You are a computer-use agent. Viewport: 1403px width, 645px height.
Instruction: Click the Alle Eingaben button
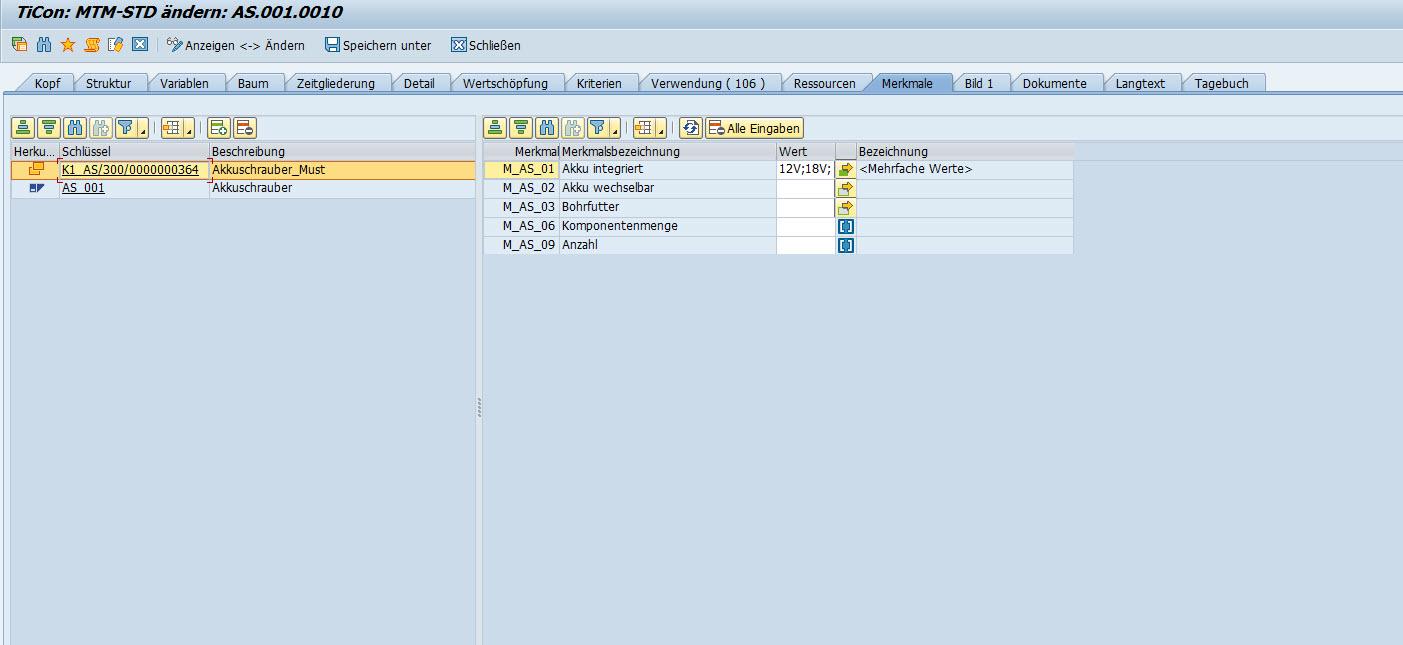coord(755,128)
